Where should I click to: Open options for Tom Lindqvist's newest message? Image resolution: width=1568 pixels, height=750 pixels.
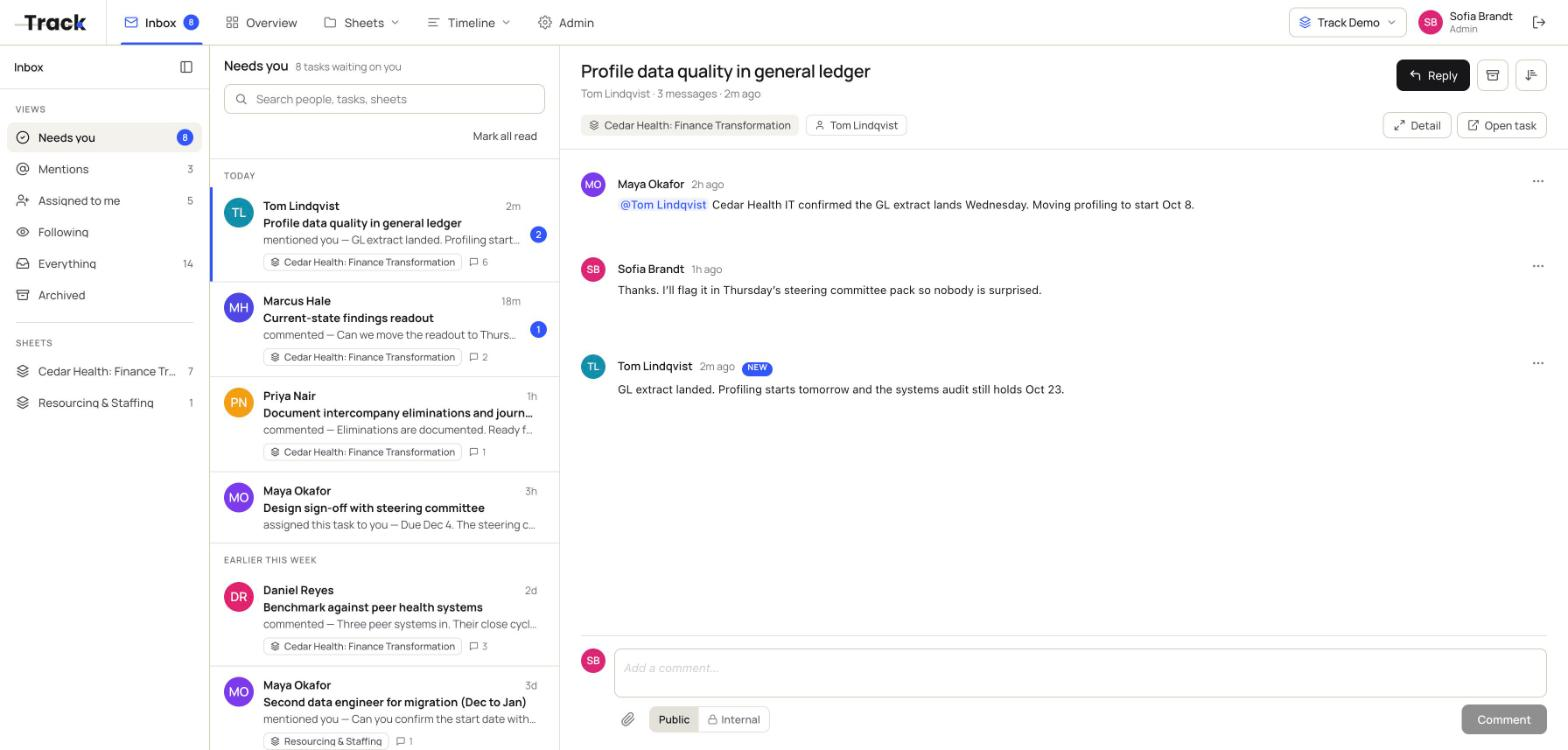1538,363
